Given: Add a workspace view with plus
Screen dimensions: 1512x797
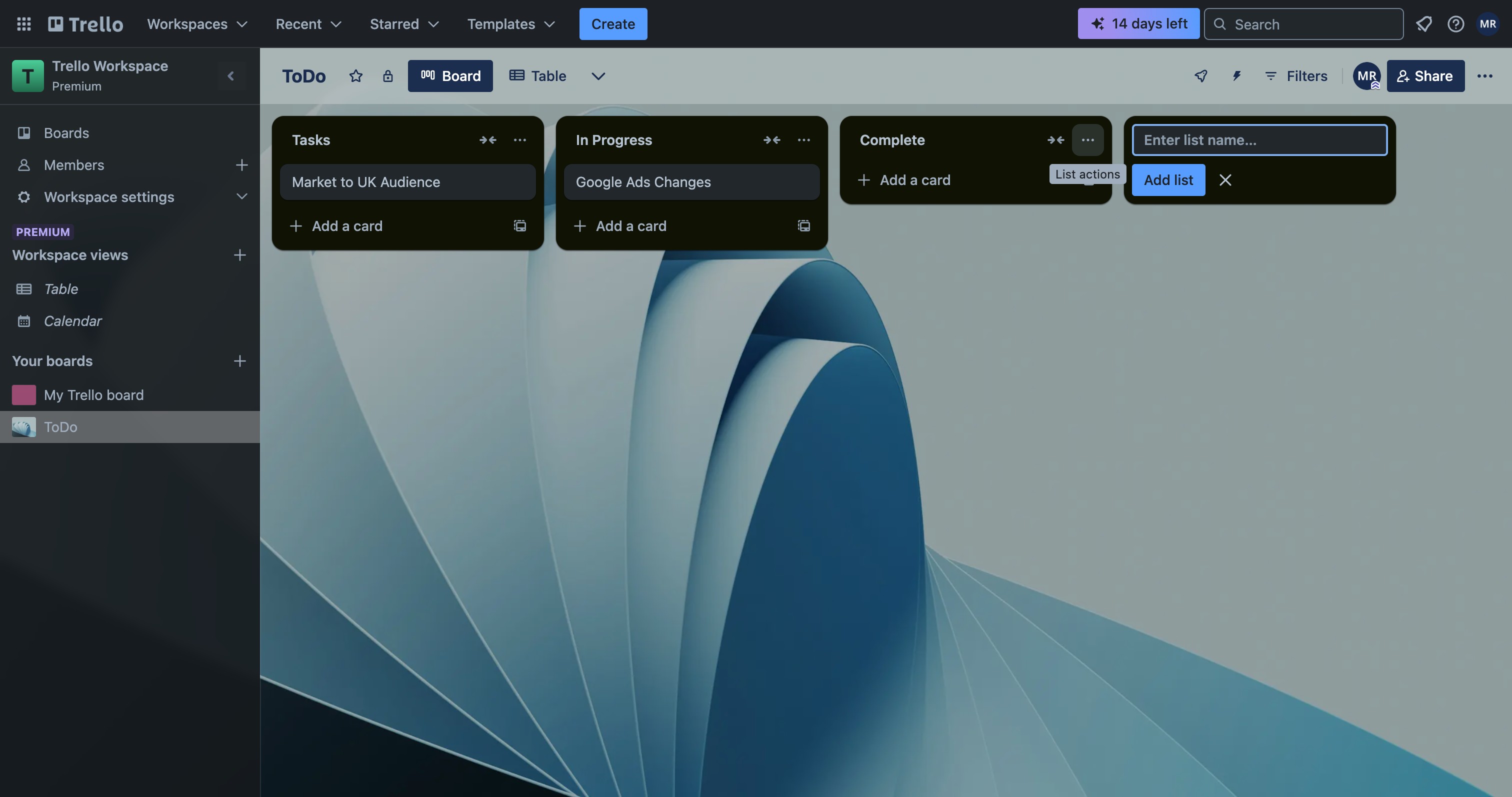Looking at the screenshot, I should (x=239, y=254).
